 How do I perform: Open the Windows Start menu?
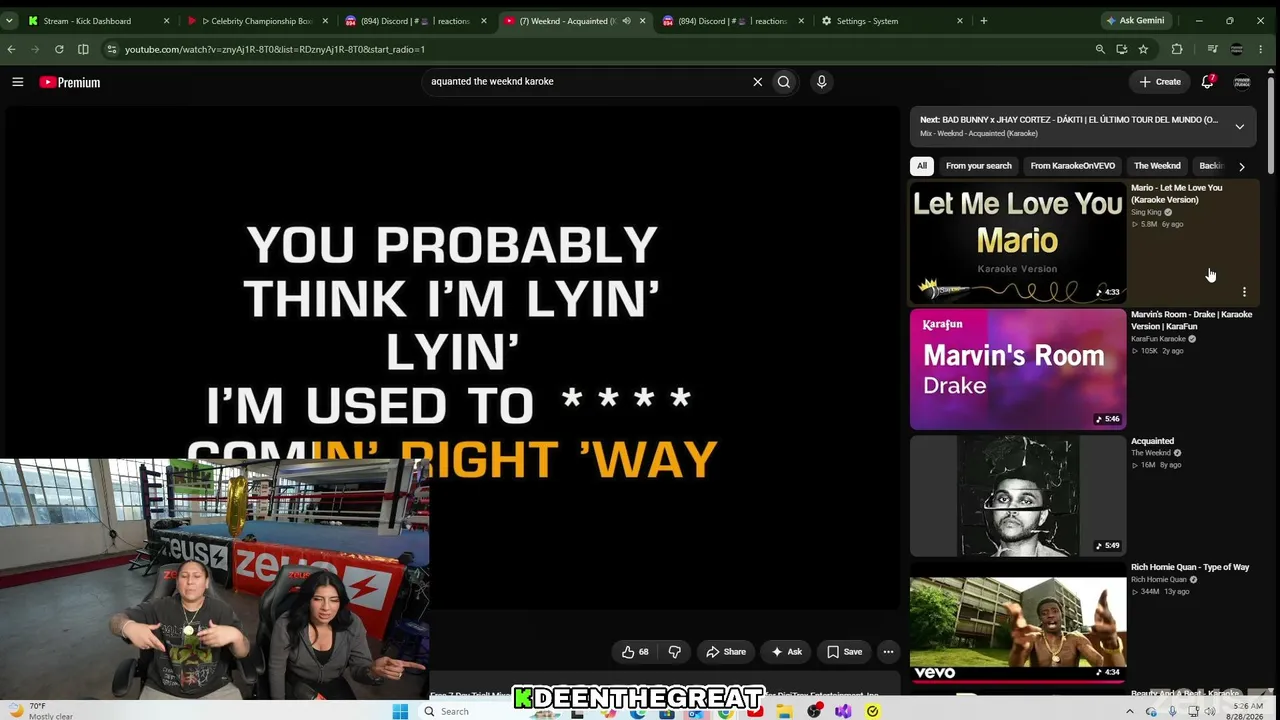400,711
